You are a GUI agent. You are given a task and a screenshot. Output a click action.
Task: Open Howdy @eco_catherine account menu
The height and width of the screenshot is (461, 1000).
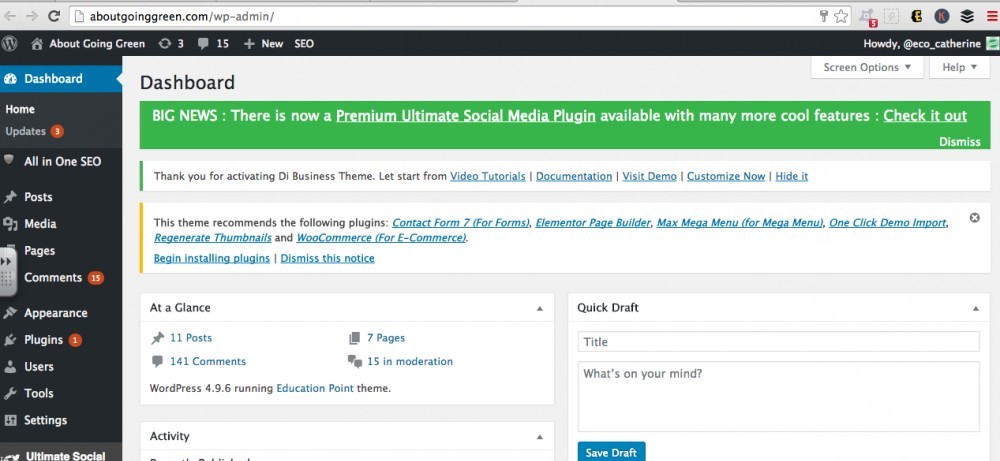(930, 44)
